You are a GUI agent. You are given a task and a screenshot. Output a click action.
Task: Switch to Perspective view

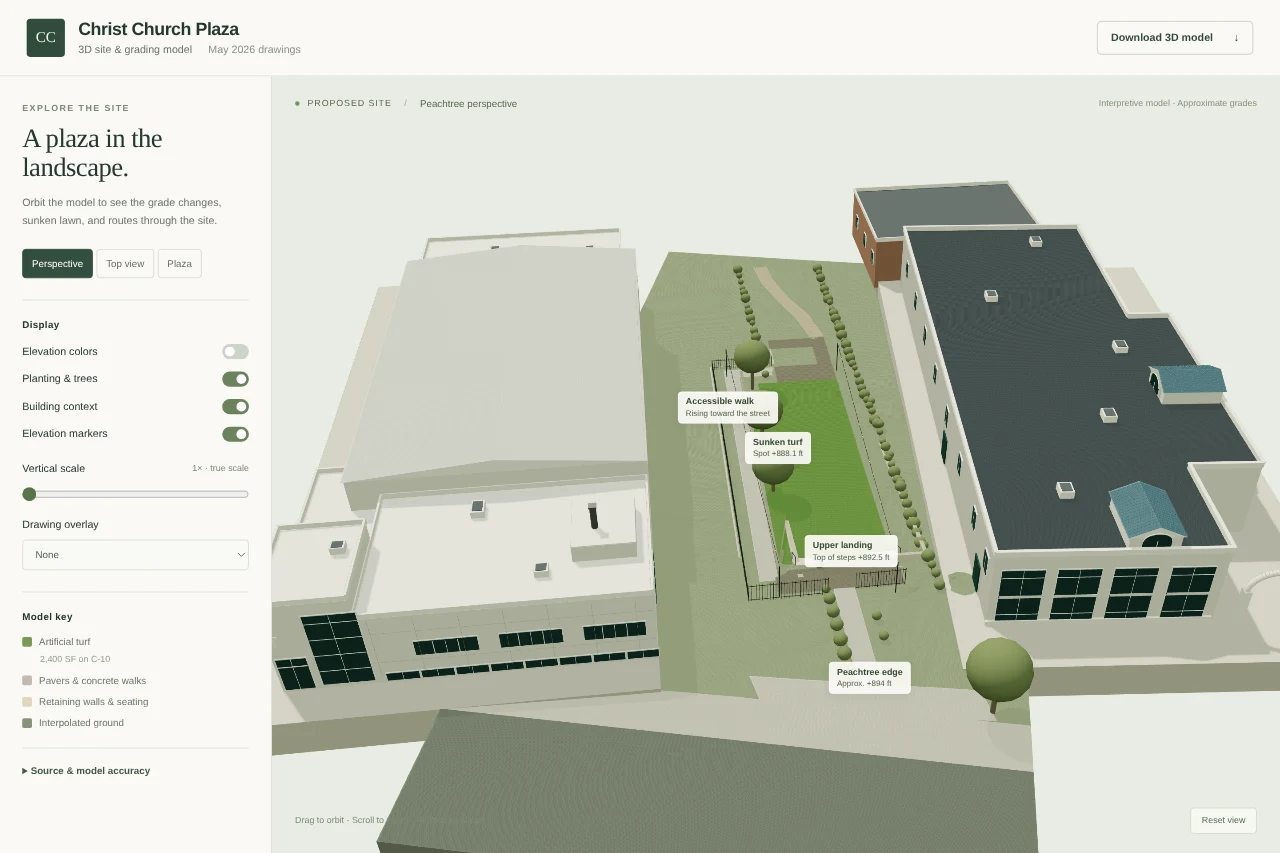coord(57,264)
